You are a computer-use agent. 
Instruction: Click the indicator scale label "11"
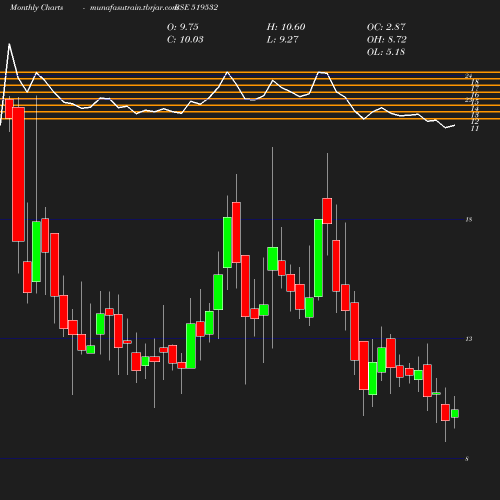coord(475,129)
